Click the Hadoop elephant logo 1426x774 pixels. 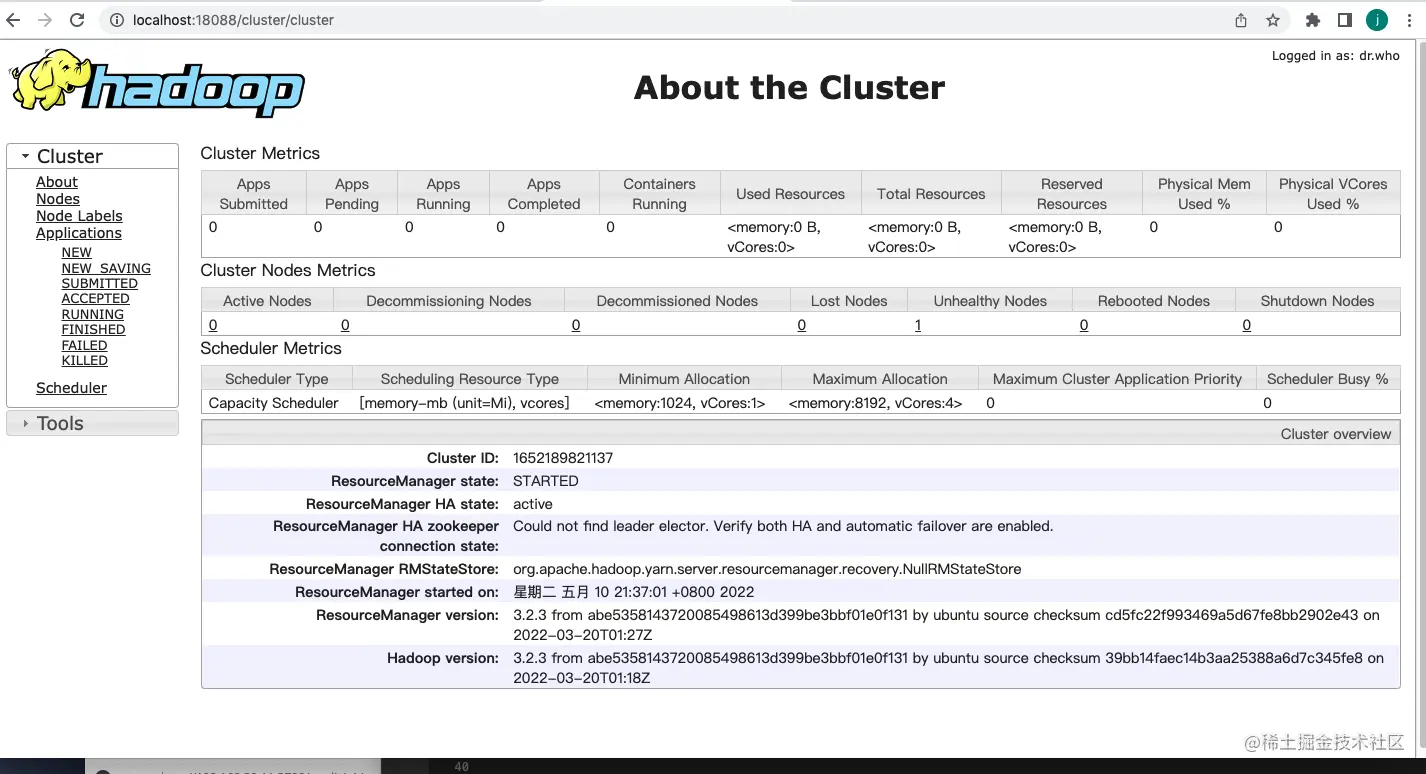pos(157,83)
